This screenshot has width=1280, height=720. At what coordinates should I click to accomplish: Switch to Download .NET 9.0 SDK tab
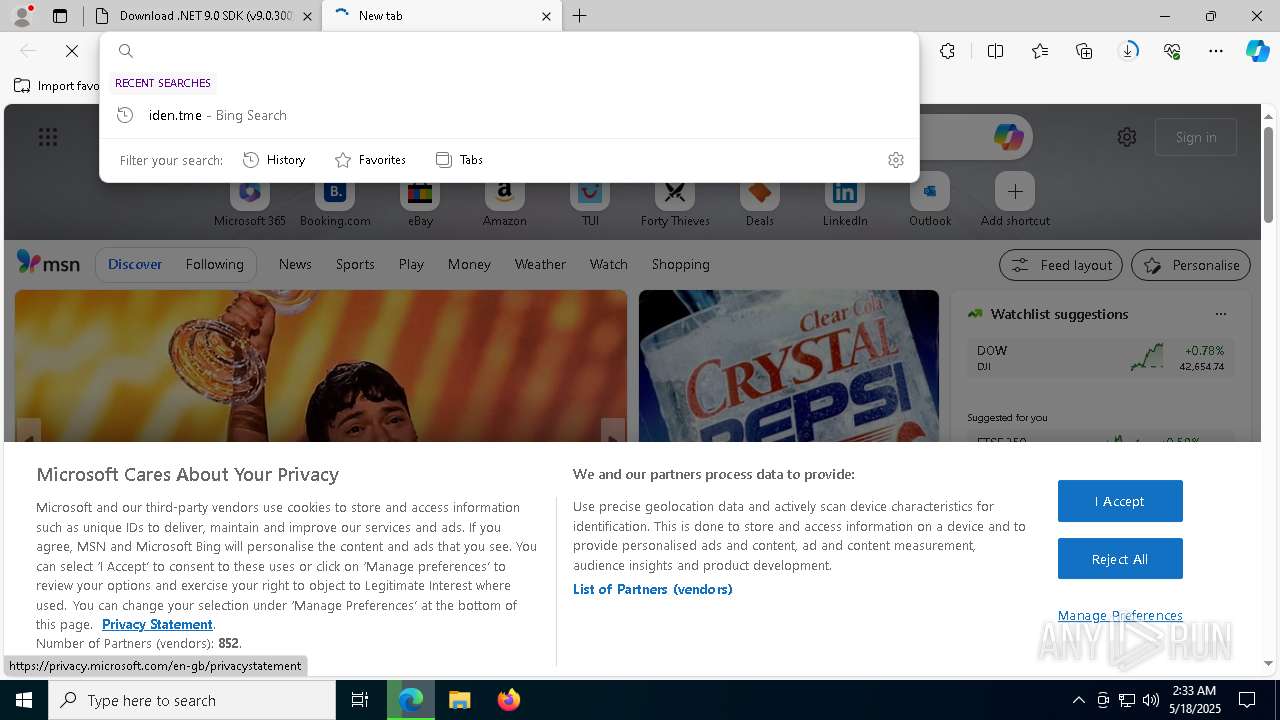[x=203, y=16]
